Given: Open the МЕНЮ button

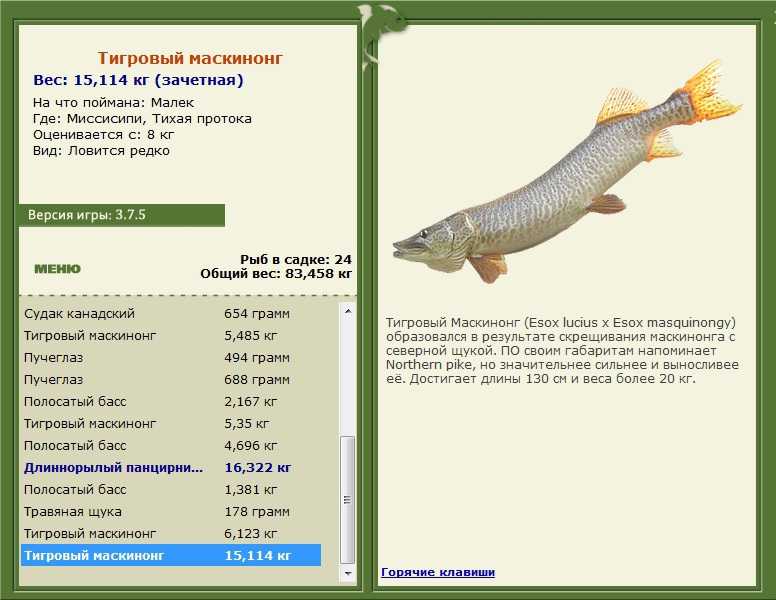Looking at the screenshot, I should pyautogui.click(x=57, y=269).
